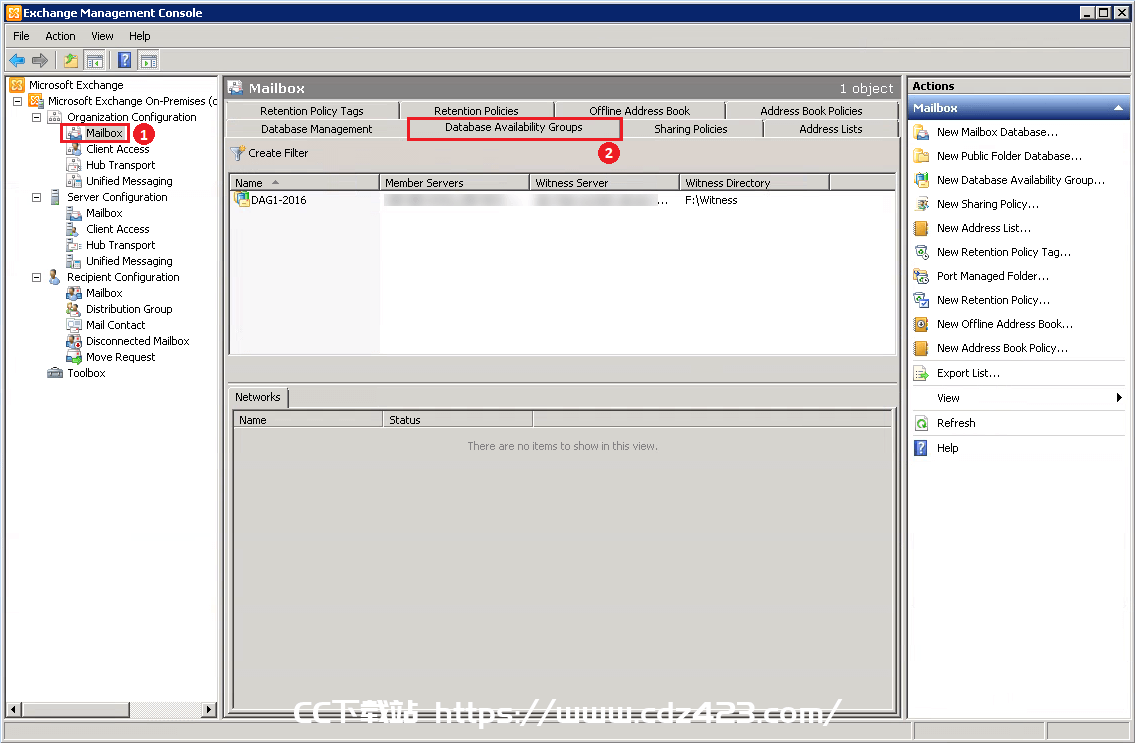This screenshot has height=743, width=1135.
Task: Open the File menu
Action: tap(22, 36)
